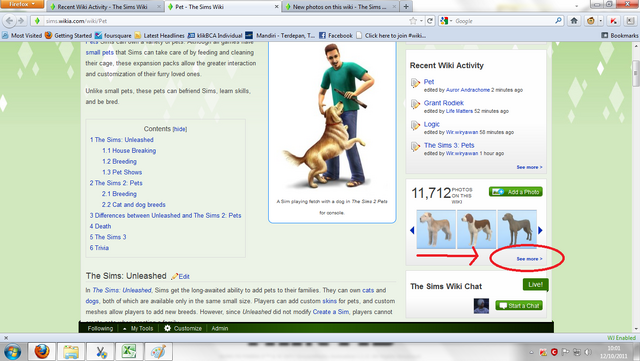The image size is (640, 361).
Task: Click the Windows Start orb
Action: 12,352
